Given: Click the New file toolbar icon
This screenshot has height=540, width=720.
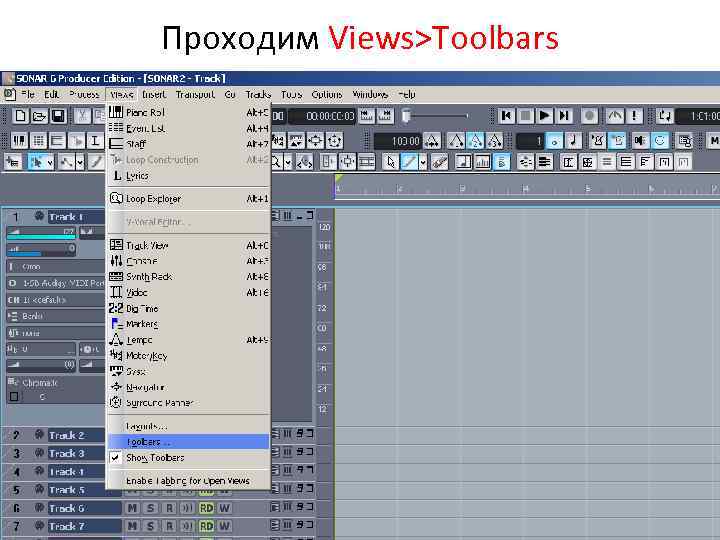Looking at the screenshot, I should [20, 116].
